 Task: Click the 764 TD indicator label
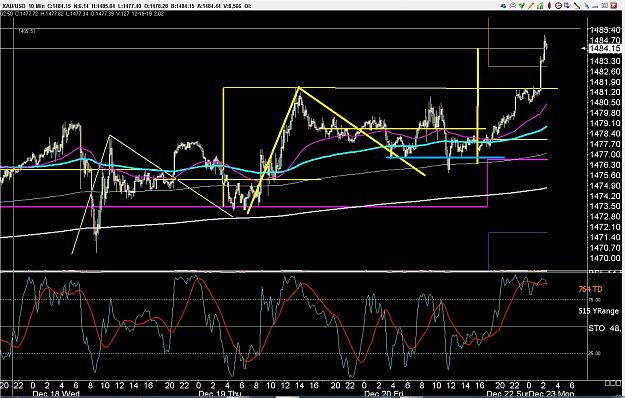[x=590, y=289]
